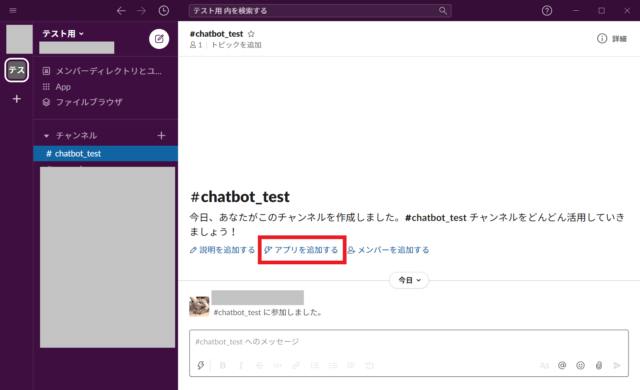Screen dimensions: 640x390
Task: Attach a file with the paperclip
Action: [599, 365]
